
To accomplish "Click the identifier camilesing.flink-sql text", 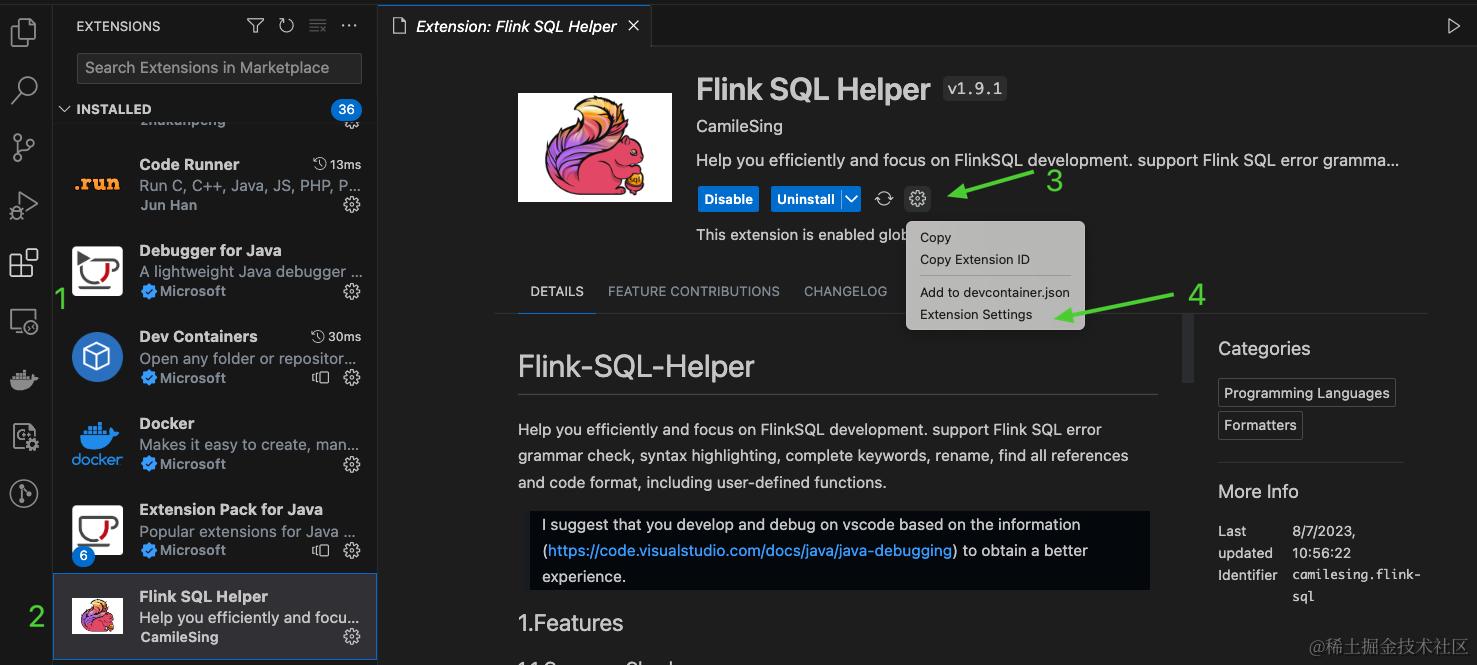I will pos(1356,585).
